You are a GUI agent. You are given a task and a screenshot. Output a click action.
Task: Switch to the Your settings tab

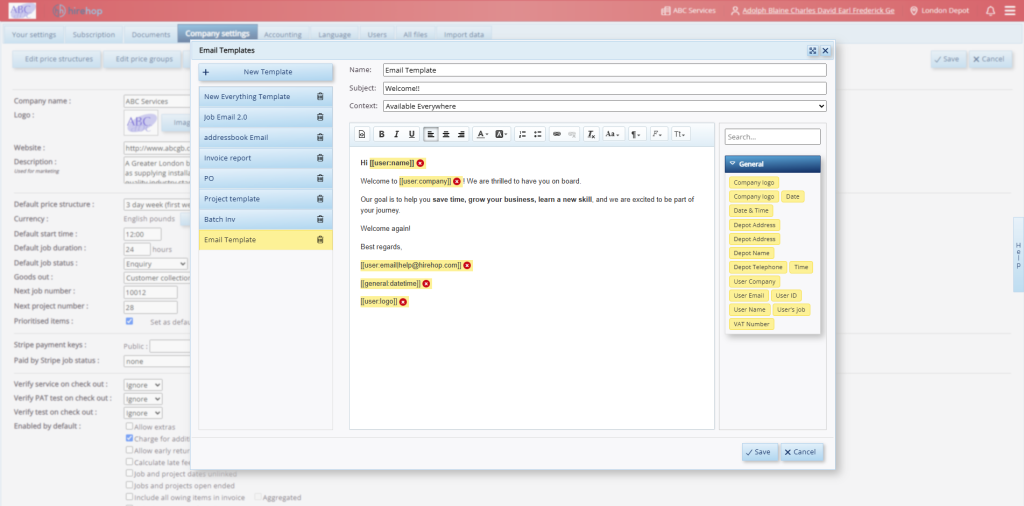tap(34, 35)
